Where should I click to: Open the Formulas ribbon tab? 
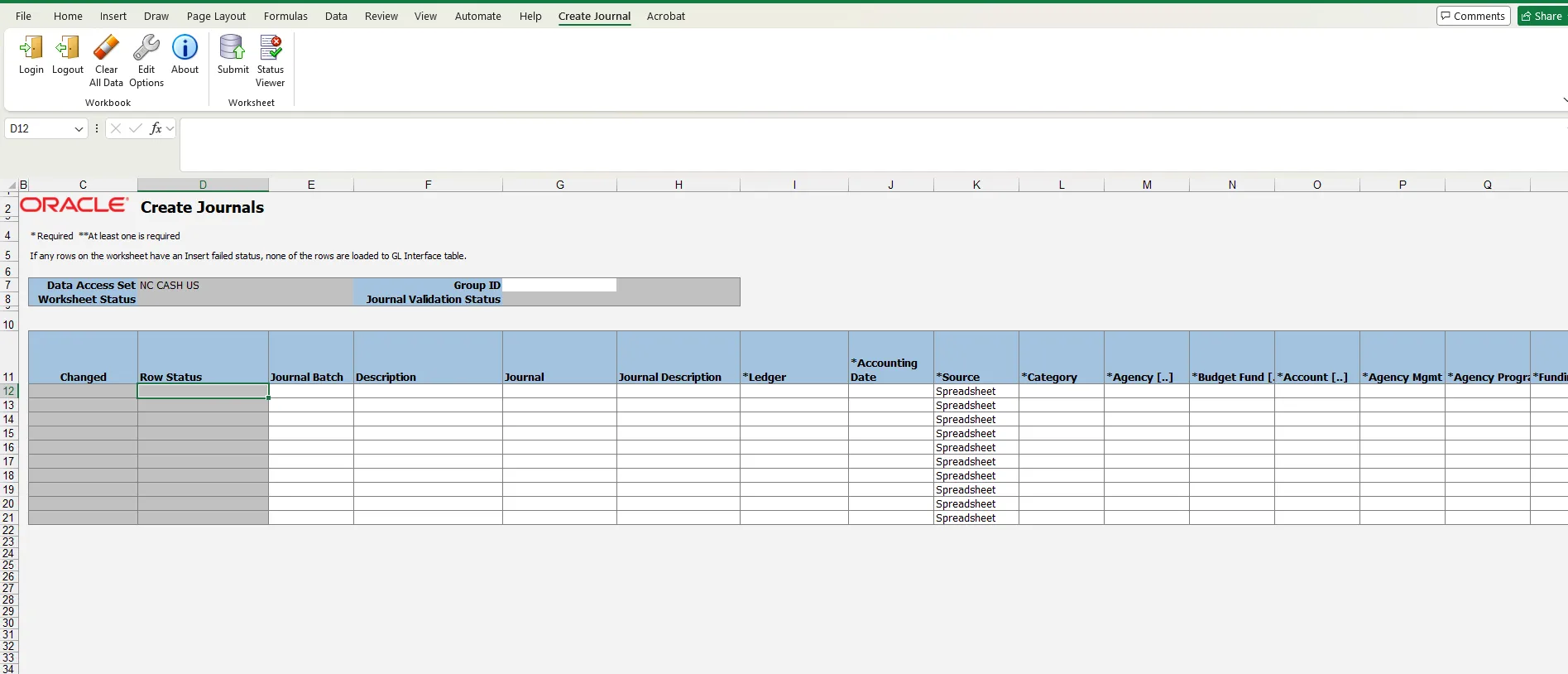pyautogui.click(x=285, y=16)
